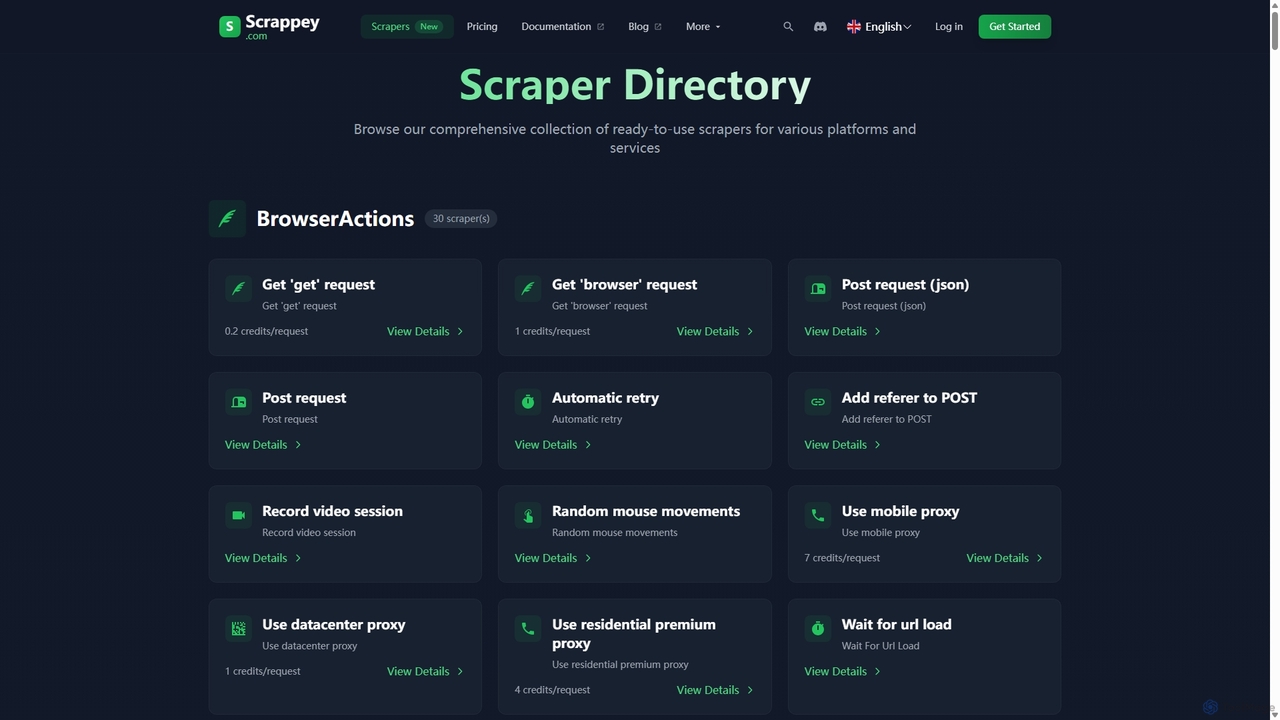This screenshot has height=720, width=1280.
Task: Open the Blog external link
Action: pos(645,27)
